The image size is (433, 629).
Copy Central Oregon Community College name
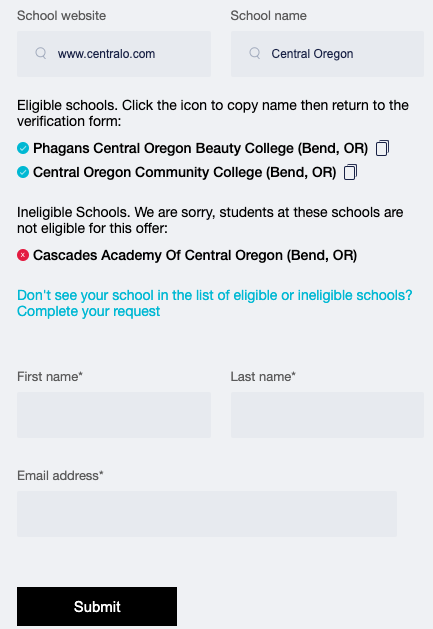coord(350,172)
